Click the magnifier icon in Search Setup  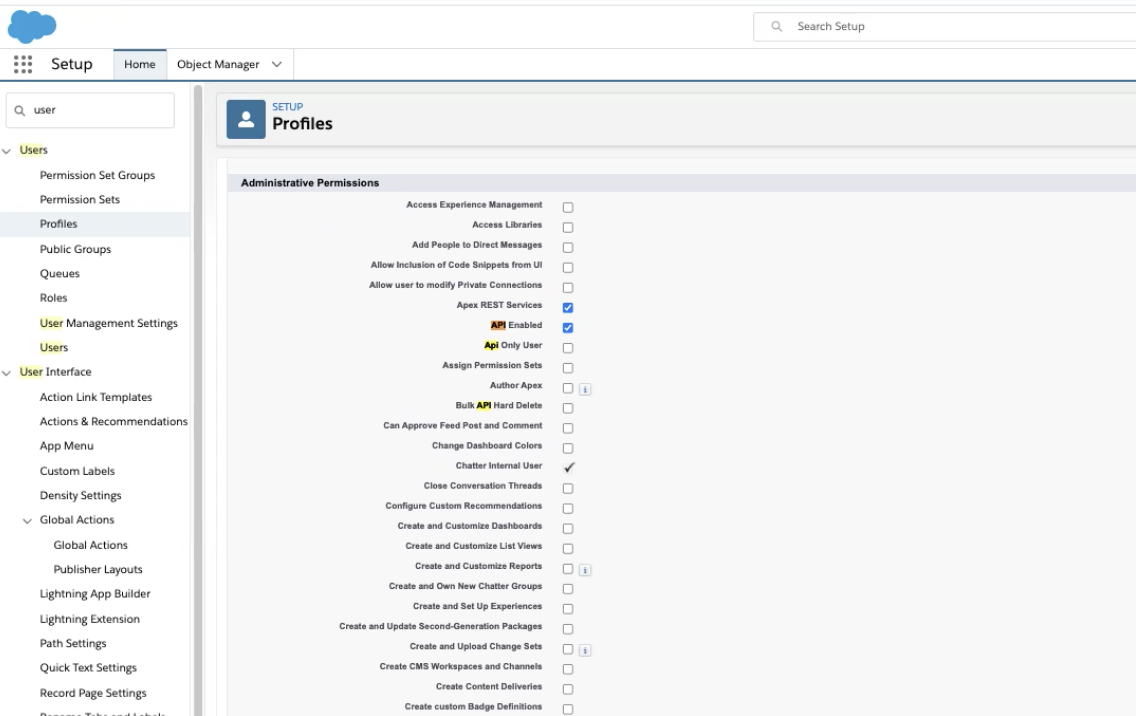[777, 26]
